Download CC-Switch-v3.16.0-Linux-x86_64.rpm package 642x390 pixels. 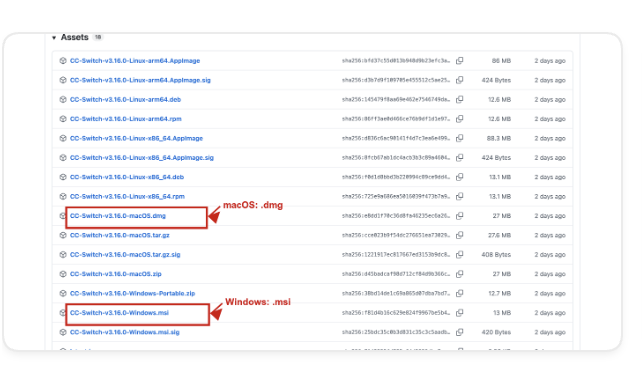pyautogui.click(x=127, y=196)
